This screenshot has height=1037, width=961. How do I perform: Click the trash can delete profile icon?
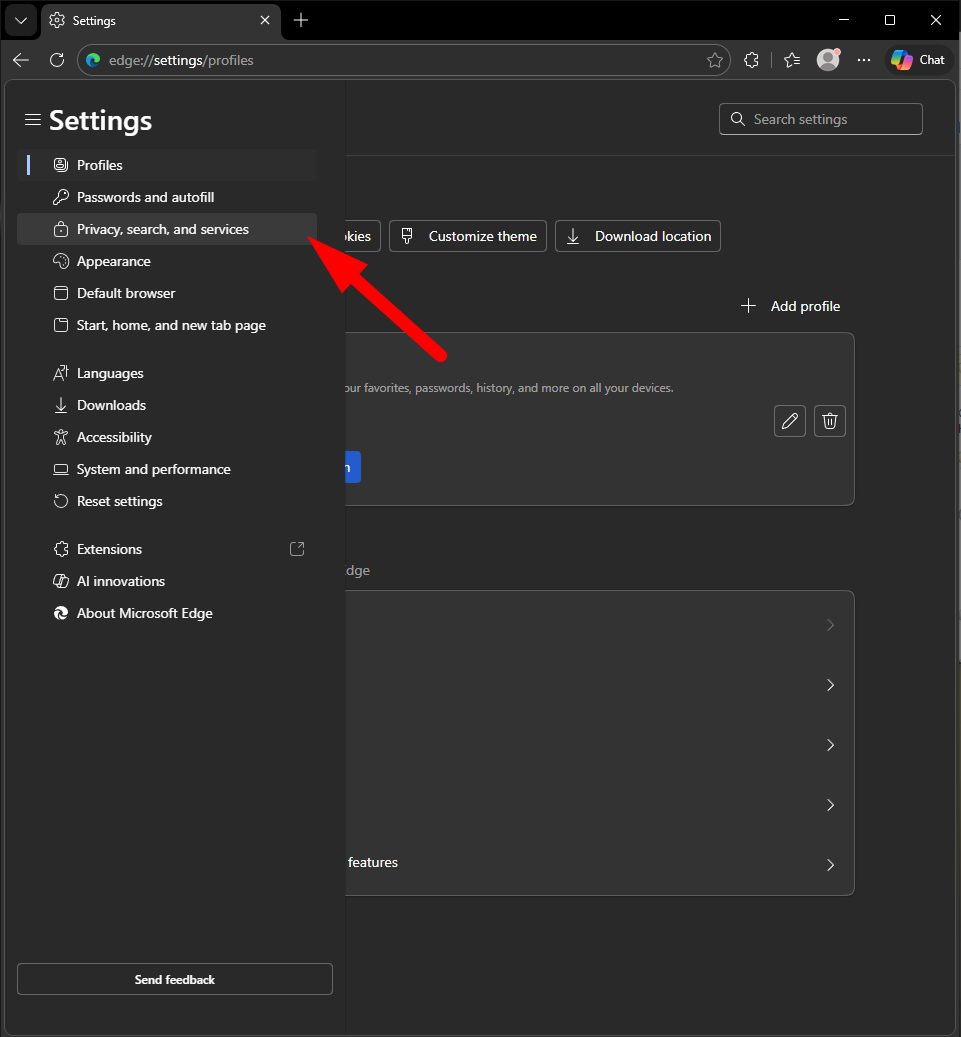[829, 421]
